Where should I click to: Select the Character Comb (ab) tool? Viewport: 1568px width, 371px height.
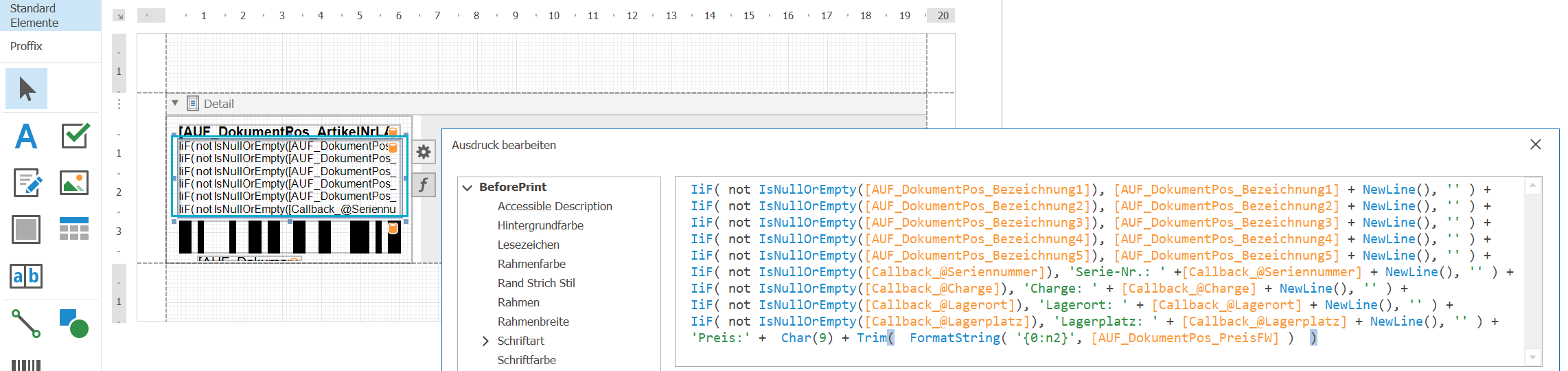pyautogui.click(x=27, y=276)
